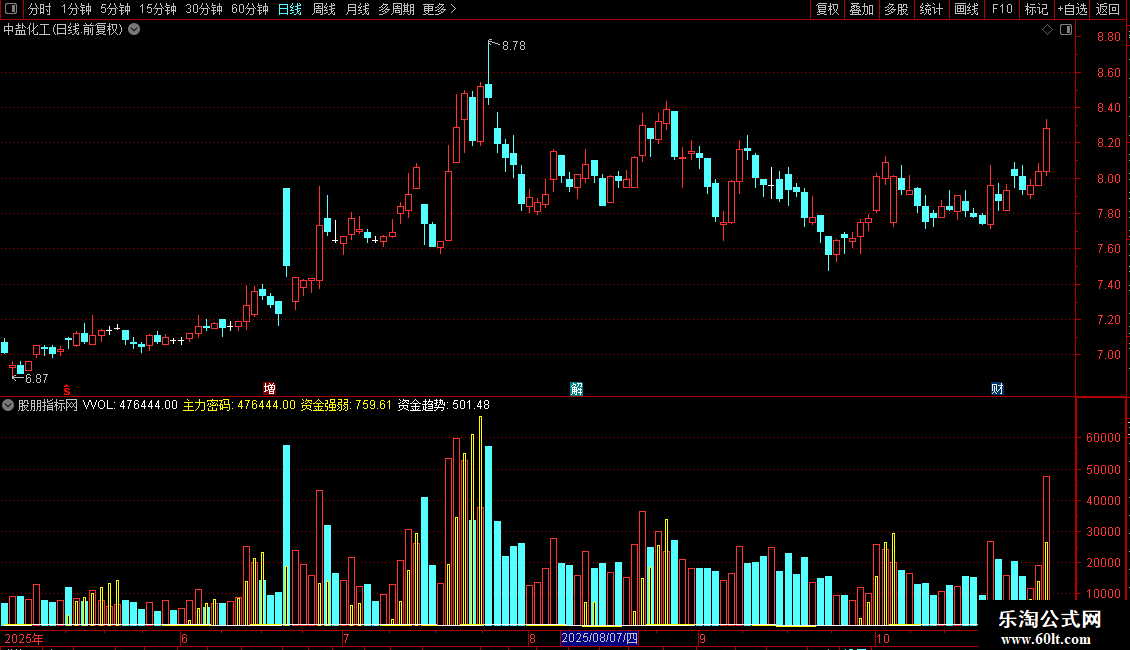Click the 8.78 high price label
Screen dimensions: 1130x650
(x=514, y=45)
